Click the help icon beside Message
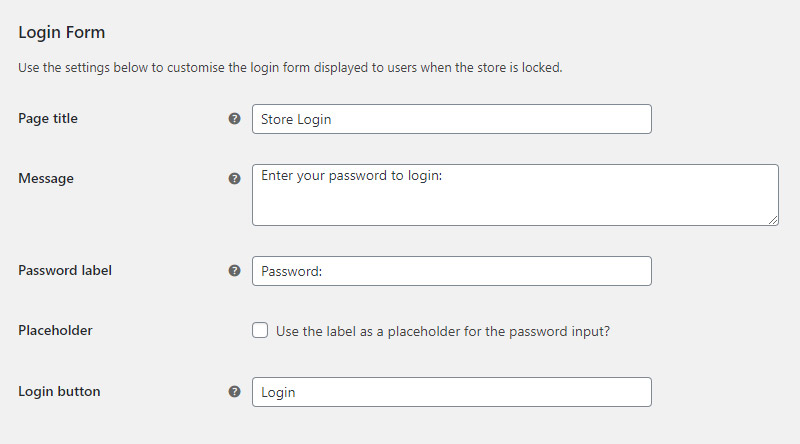800x444 pixels. coord(234,179)
